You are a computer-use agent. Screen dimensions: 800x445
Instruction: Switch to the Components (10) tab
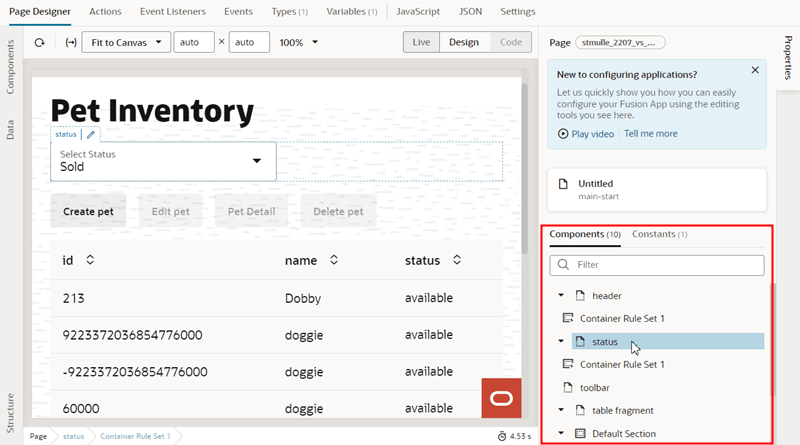tap(585, 234)
